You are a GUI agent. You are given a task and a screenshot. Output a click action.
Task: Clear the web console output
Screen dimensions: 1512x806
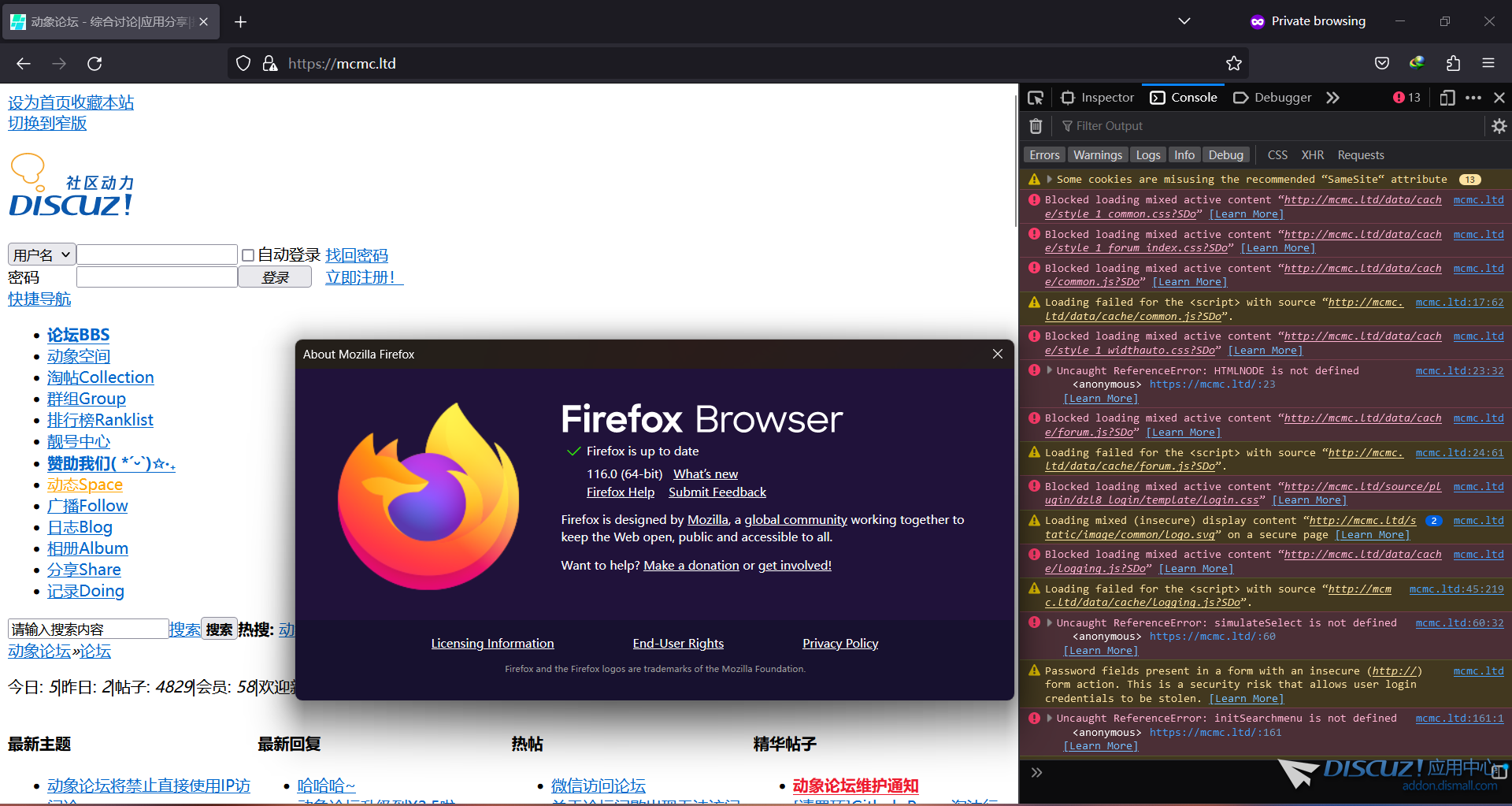1036,126
